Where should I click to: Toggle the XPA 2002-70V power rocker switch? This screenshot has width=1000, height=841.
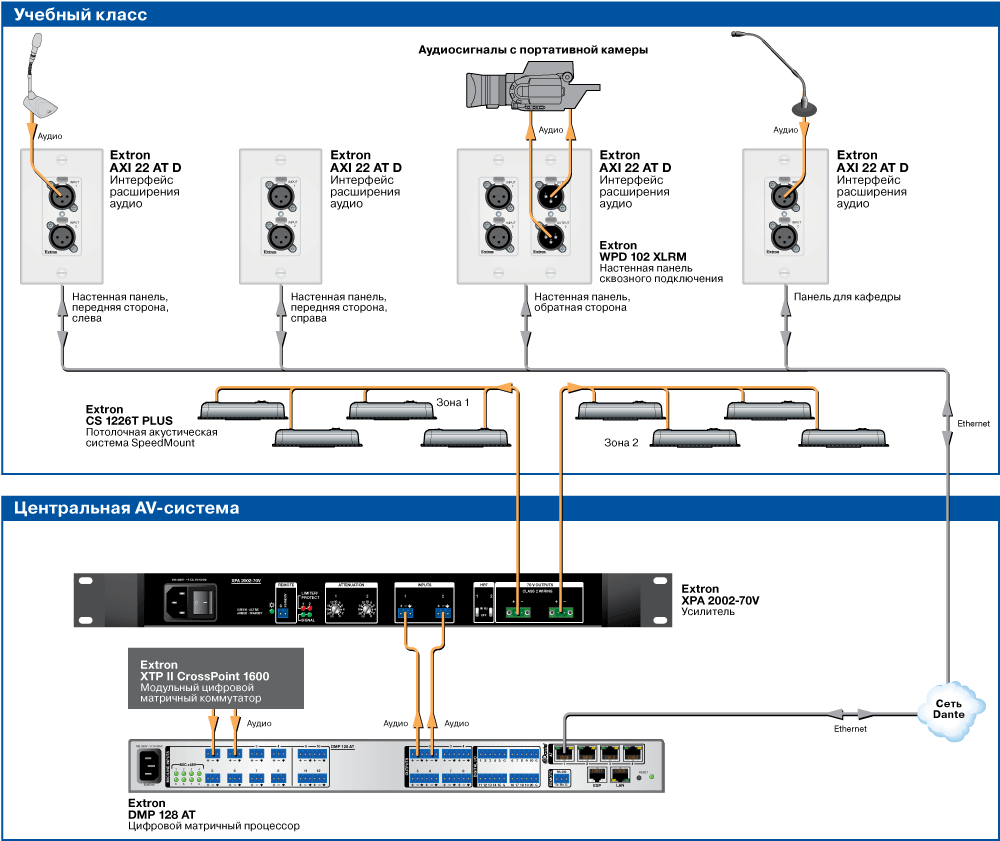(x=204, y=601)
